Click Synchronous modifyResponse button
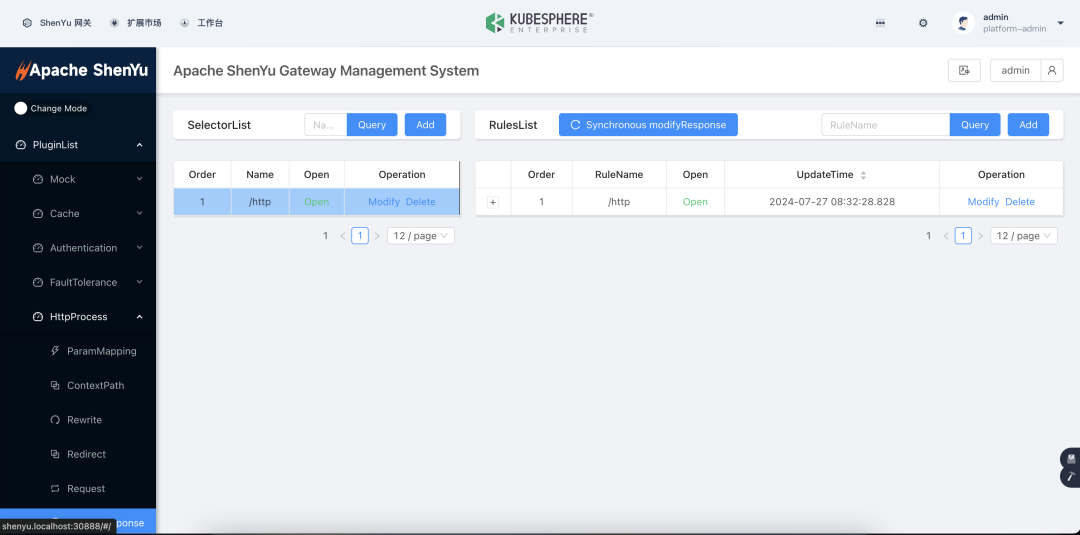This screenshot has width=1080, height=535. click(x=648, y=125)
